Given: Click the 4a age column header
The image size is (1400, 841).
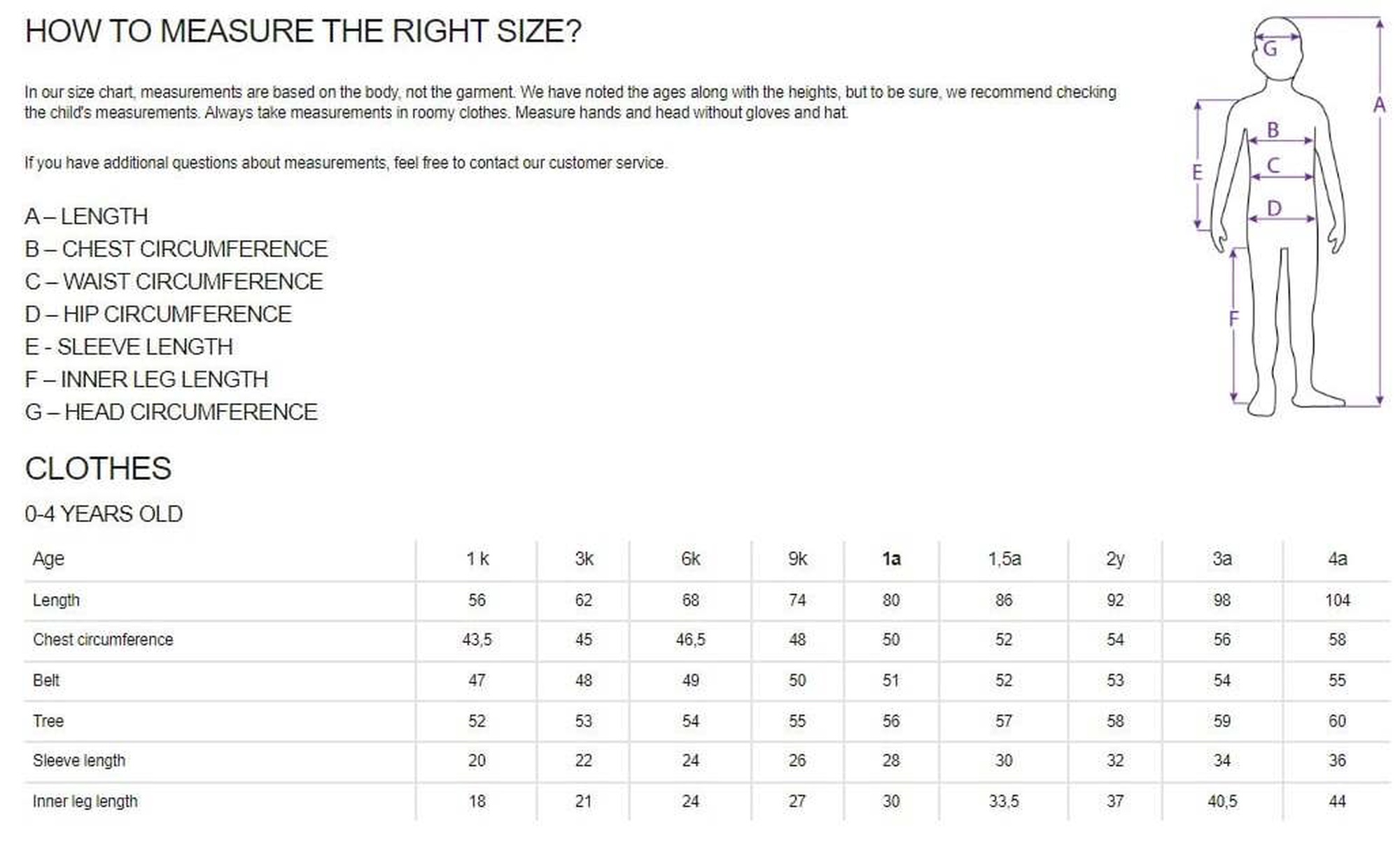Looking at the screenshot, I should pyautogui.click(x=1337, y=559).
